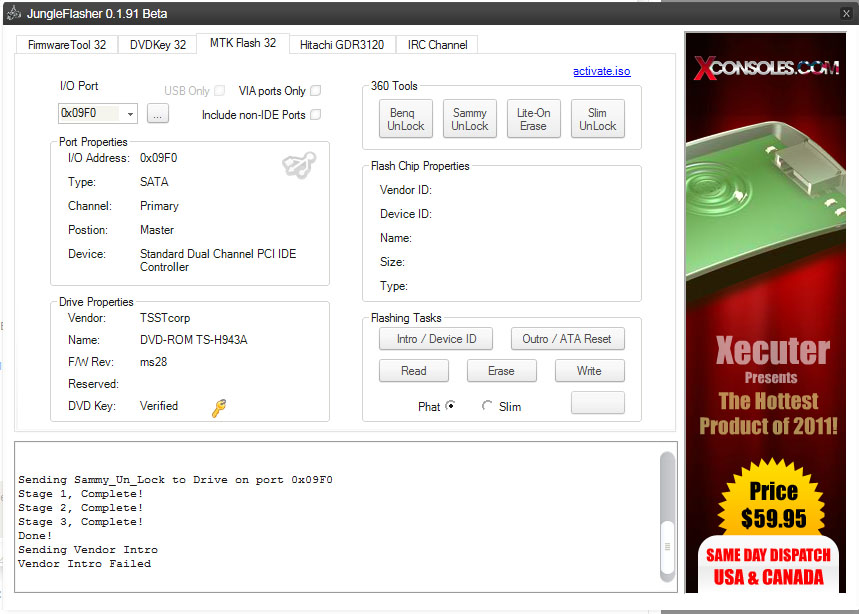Click the Standard Dual Channel PCI IDE Controller text
Screen dimensions: 859x614
pos(218,261)
